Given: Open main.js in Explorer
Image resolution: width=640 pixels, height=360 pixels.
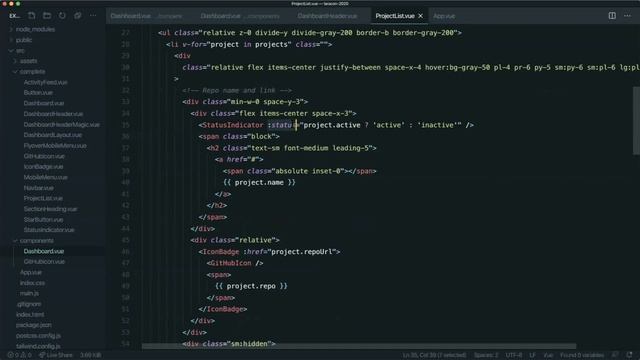Looking at the screenshot, I should [29, 293].
